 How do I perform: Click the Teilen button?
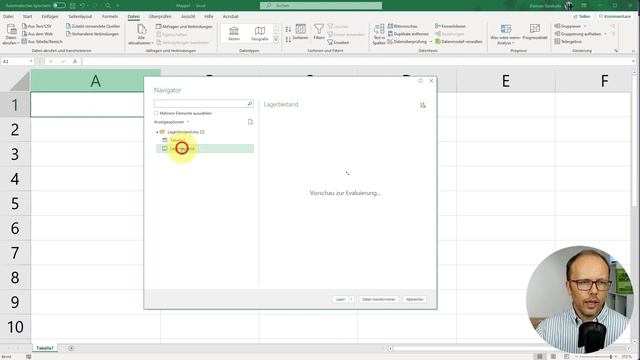tap(582, 16)
